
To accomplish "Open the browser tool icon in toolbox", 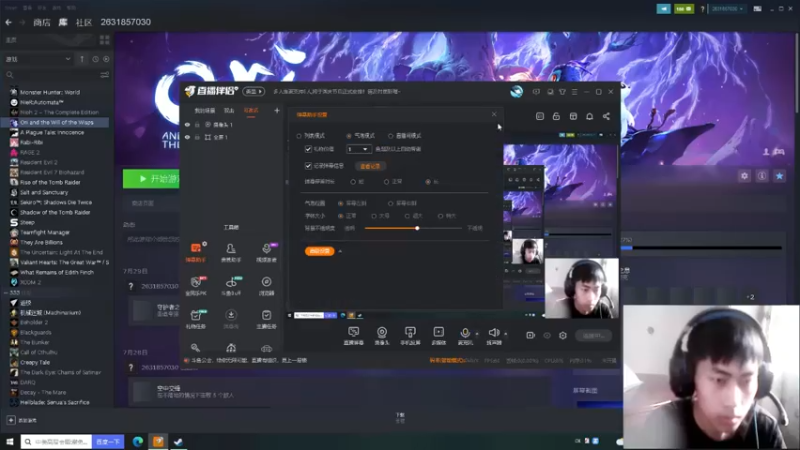I will tap(266, 286).
